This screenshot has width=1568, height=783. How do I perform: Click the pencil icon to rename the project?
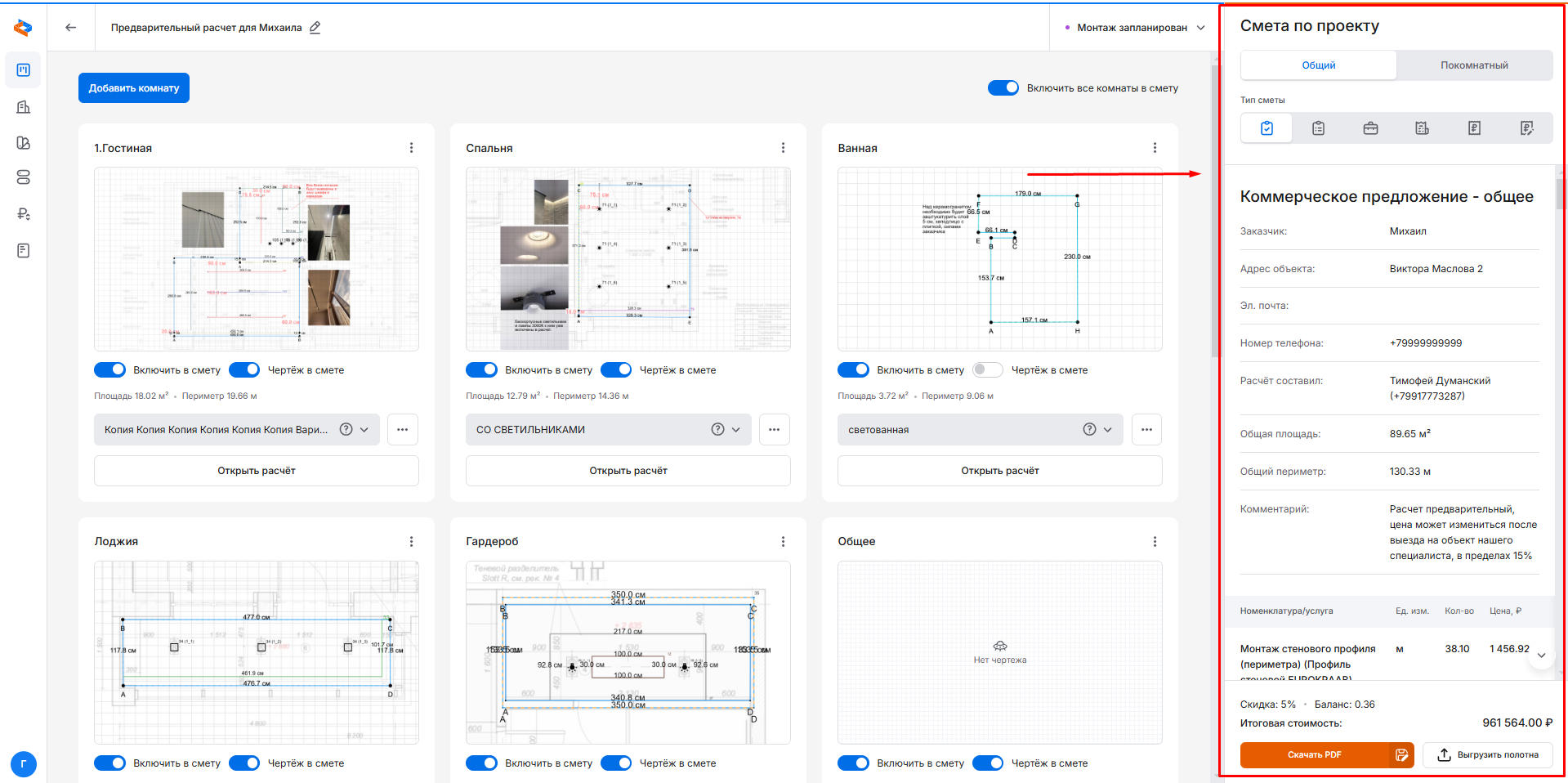[x=315, y=27]
